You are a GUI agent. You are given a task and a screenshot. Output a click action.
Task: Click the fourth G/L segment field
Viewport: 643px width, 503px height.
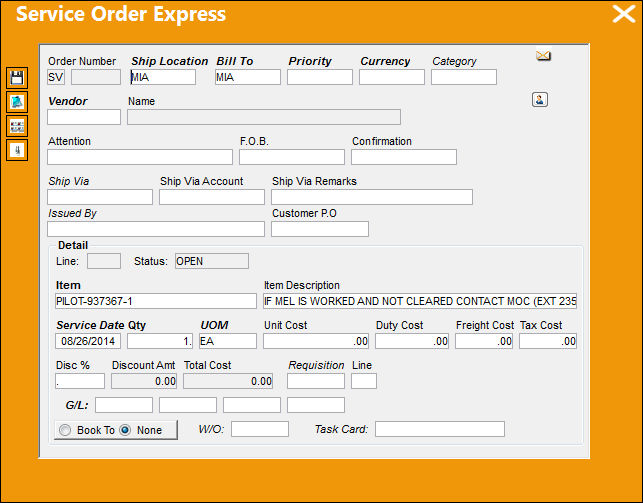click(316, 405)
